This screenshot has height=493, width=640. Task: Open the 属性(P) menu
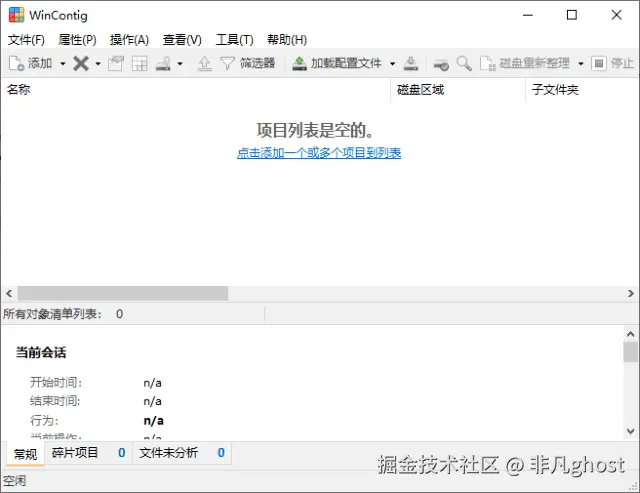click(x=78, y=40)
